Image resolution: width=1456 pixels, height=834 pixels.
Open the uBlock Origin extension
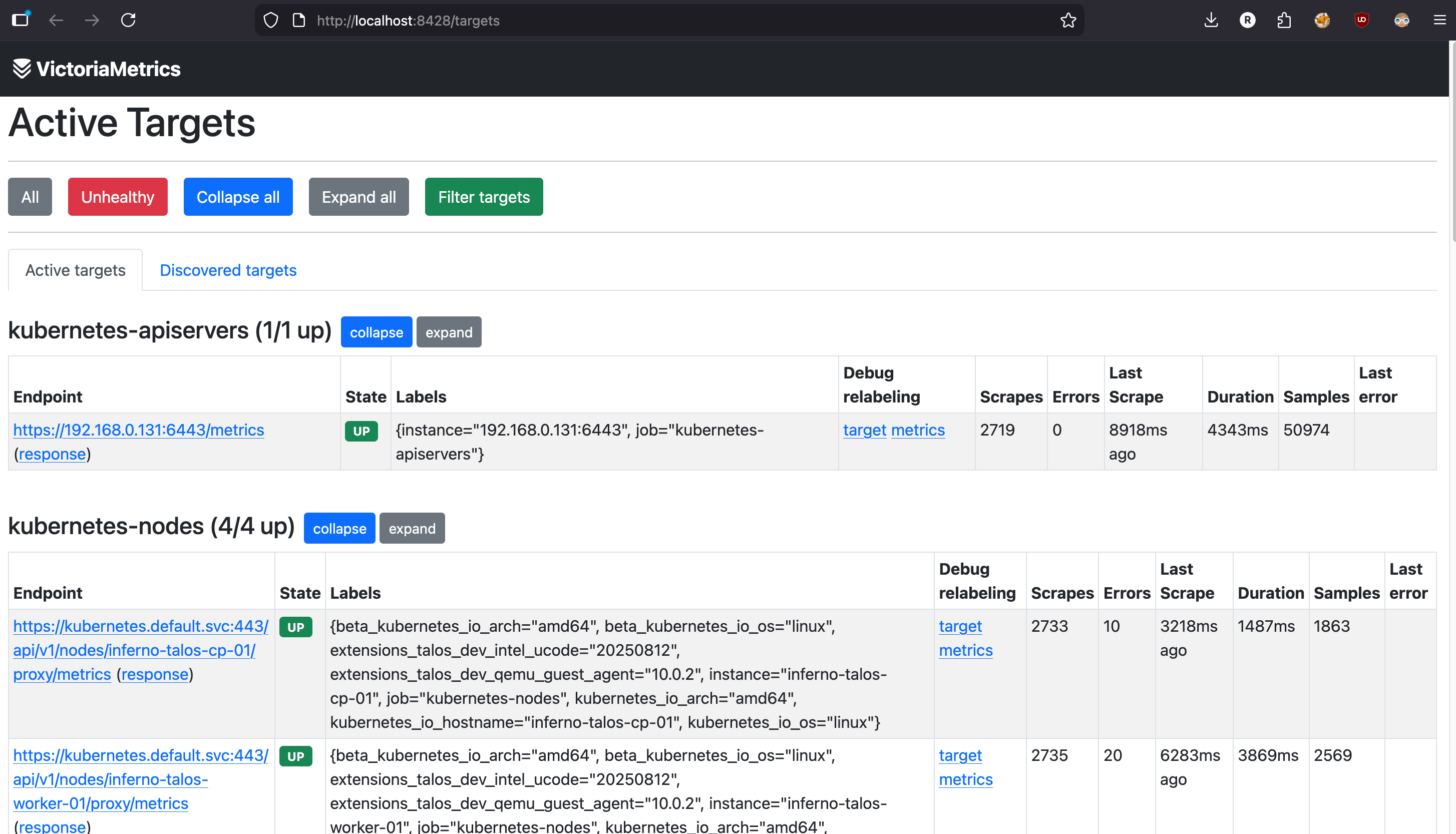pyautogui.click(x=1361, y=20)
